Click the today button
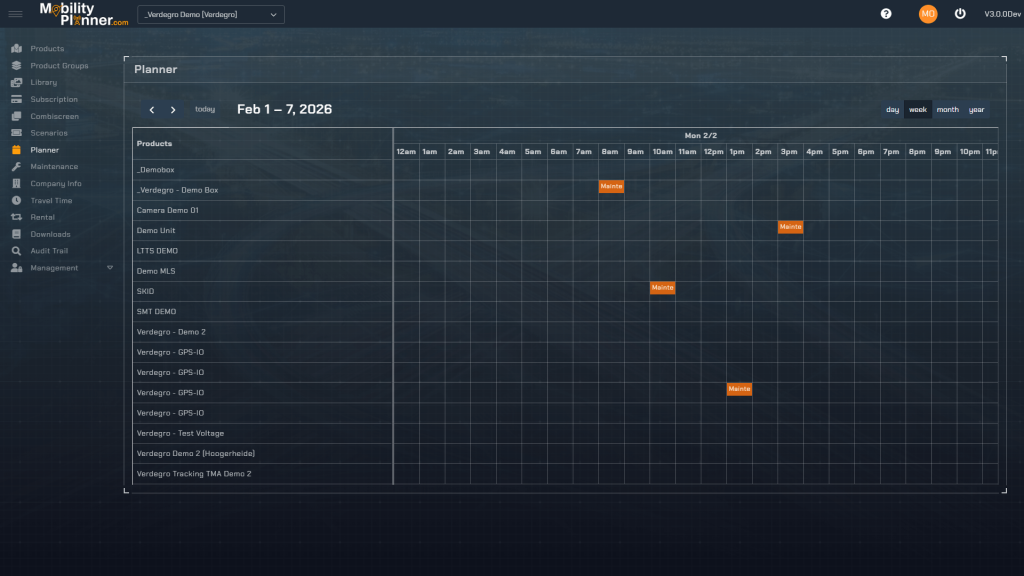The width and height of the screenshot is (1024, 576). (x=205, y=109)
